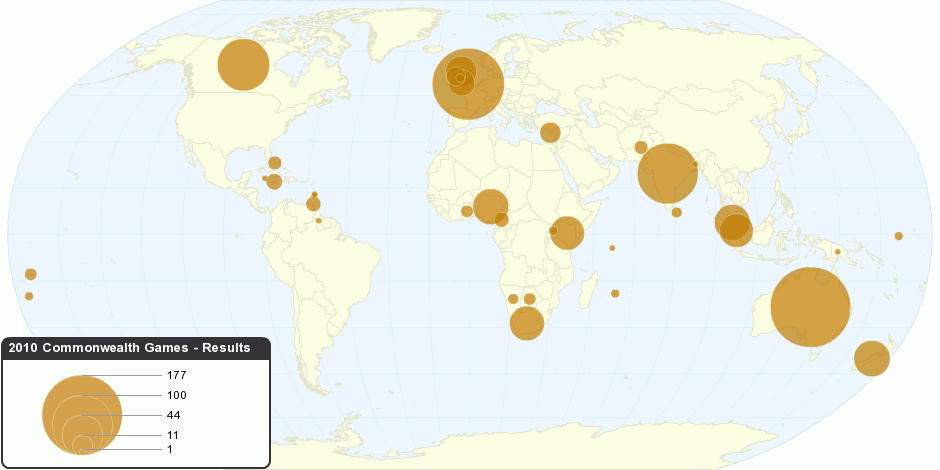This screenshot has width=940, height=470.
Task: Click the bubble over Canada
Action: click(x=243, y=64)
